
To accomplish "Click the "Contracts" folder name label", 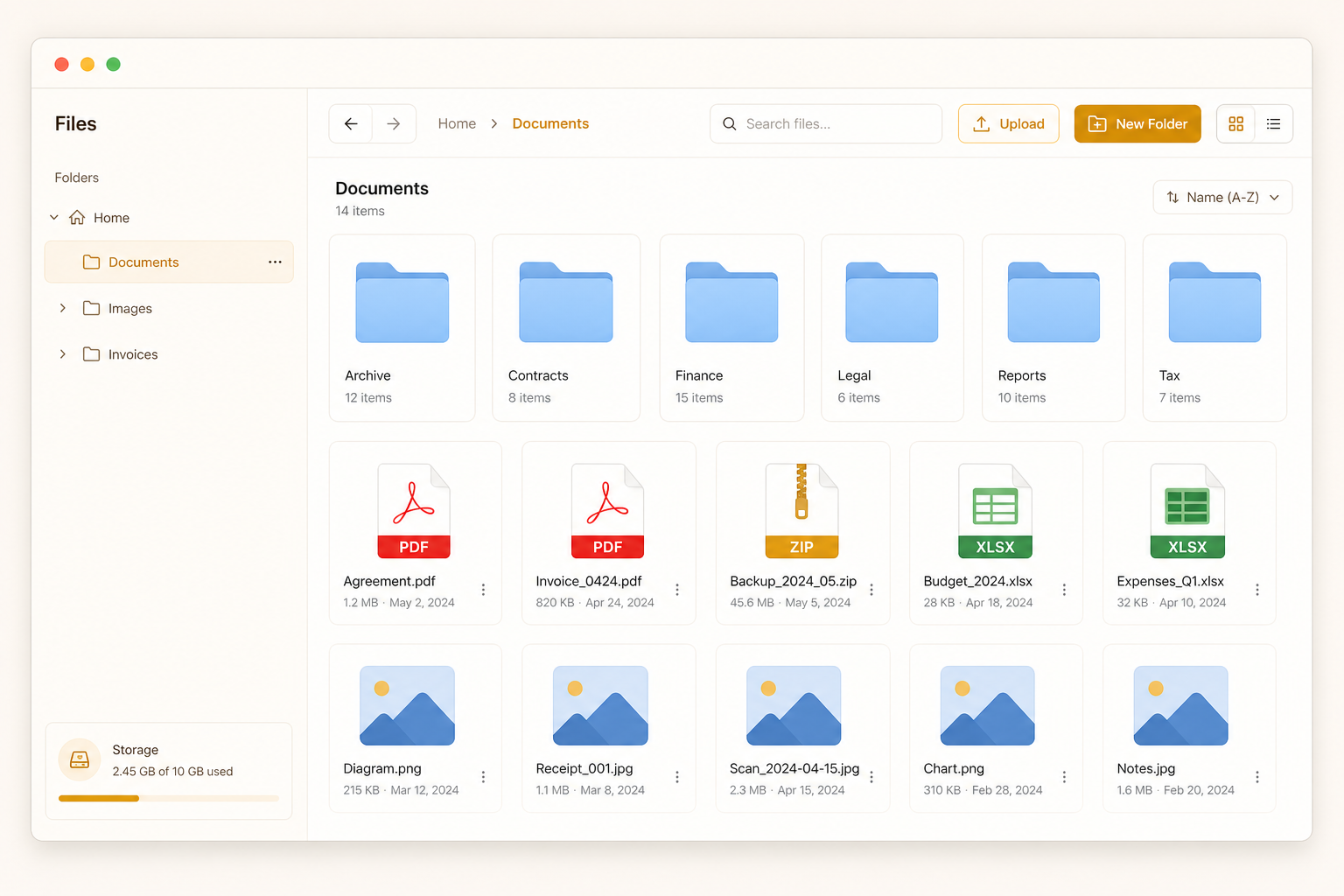I will [x=538, y=375].
